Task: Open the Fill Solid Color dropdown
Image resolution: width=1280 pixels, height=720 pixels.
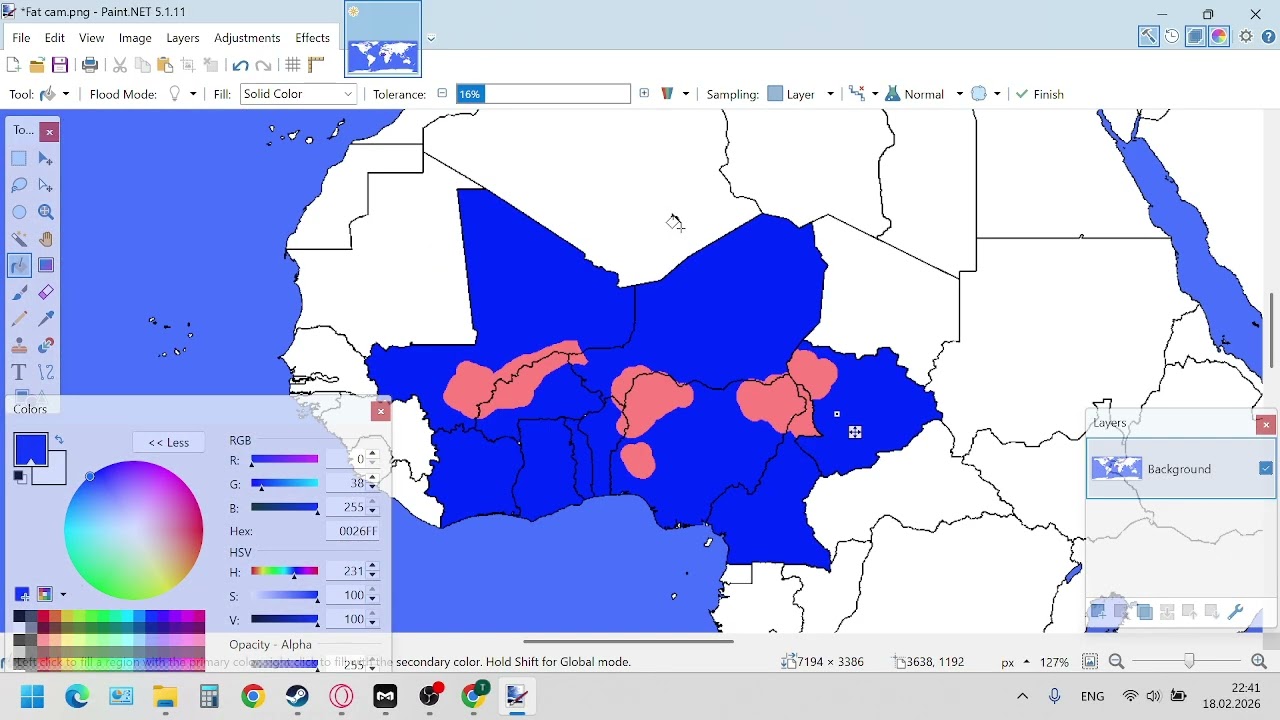Action: click(x=298, y=94)
